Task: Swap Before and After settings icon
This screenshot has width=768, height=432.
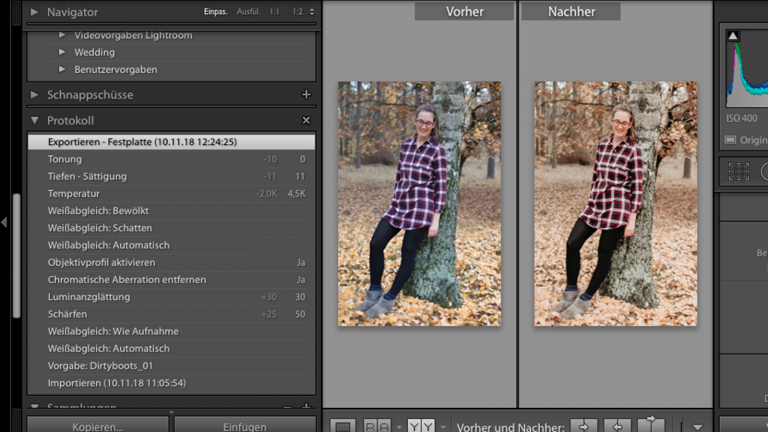Action: 651,425
